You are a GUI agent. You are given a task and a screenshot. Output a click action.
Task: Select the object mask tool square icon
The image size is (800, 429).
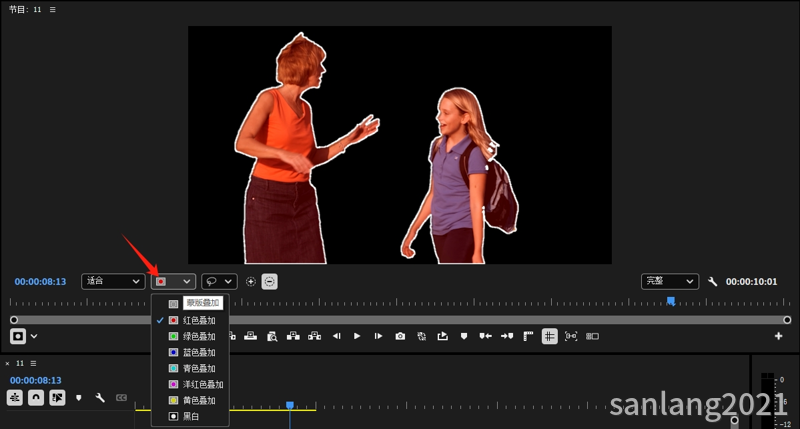point(18,337)
